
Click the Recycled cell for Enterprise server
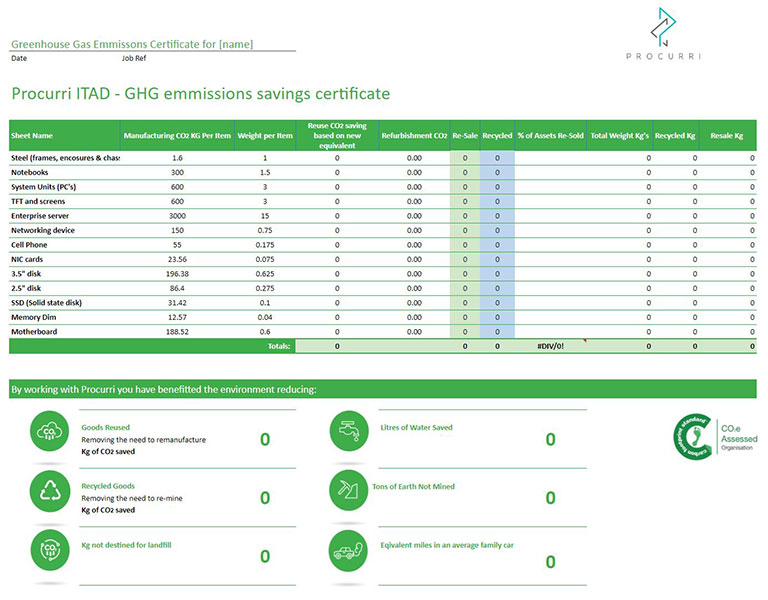click(496, 215)
